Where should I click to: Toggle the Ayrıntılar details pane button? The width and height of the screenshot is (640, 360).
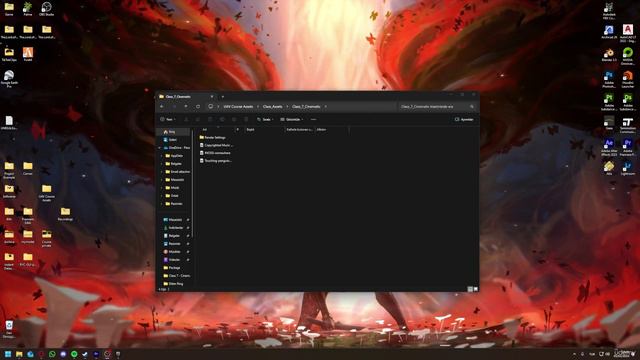coord(464,120)
